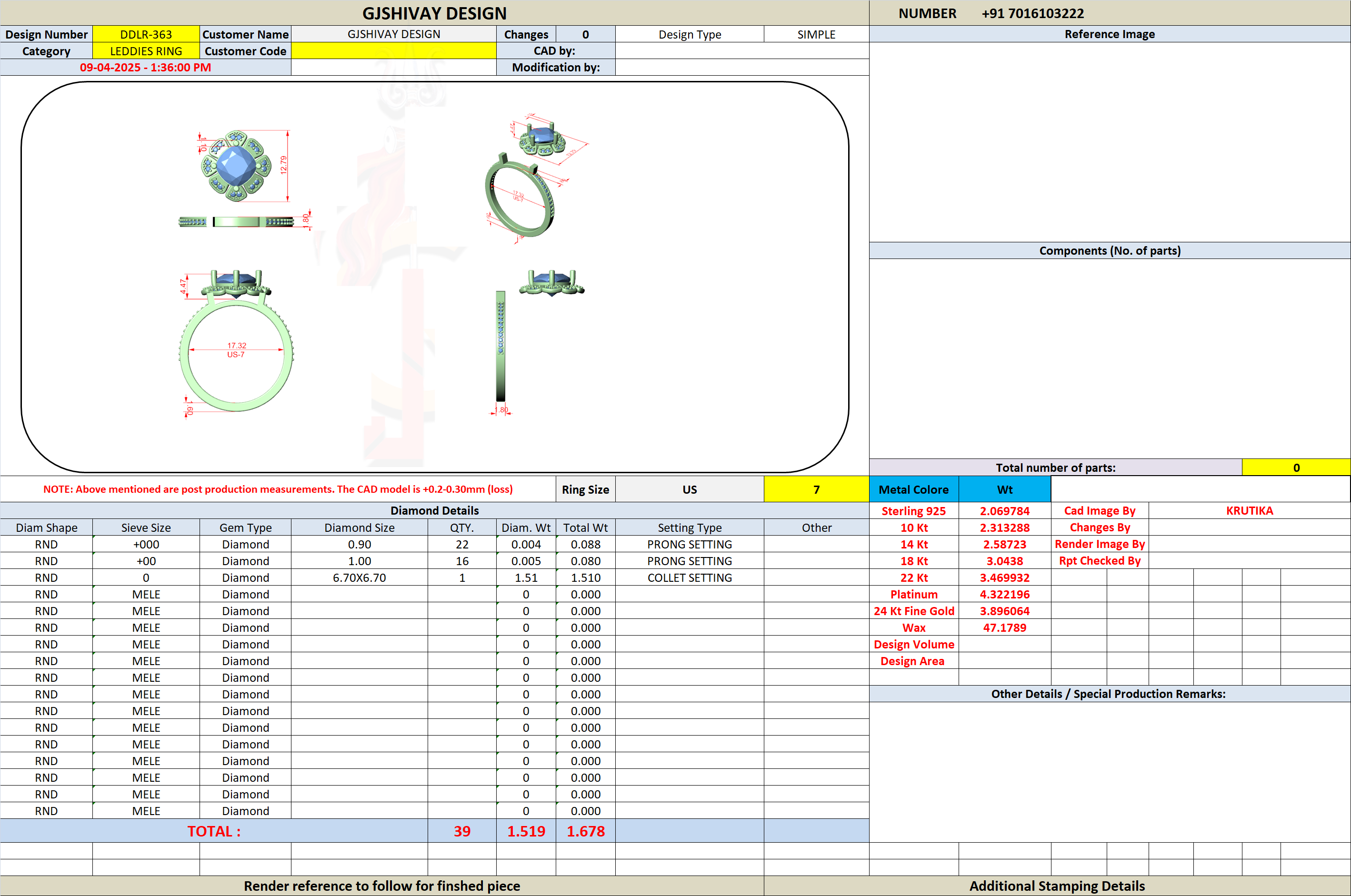The height and width of the screenshot is (896, 1351).
Task: Click COLLET SETTING cell
Action: point(690,577)
